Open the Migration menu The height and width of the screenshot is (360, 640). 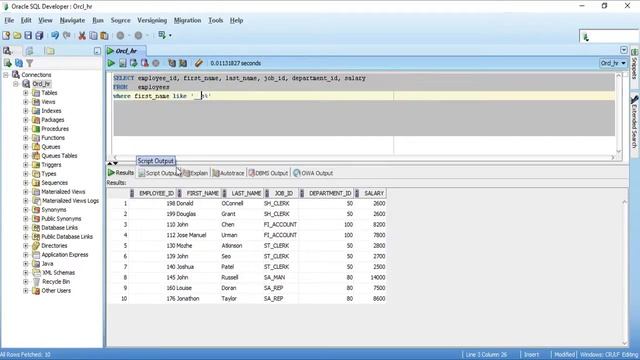[187, 20]
